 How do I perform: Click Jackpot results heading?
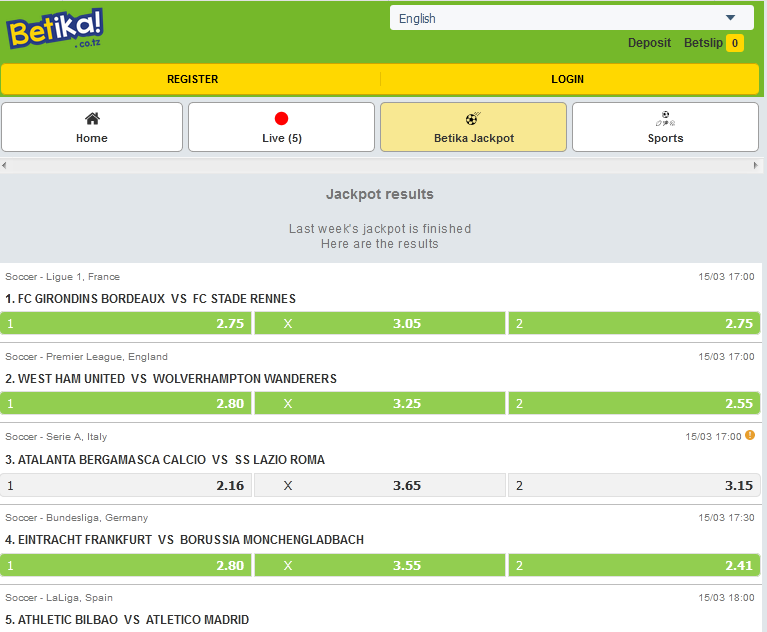pyautogui.click(x=380, y=194)
